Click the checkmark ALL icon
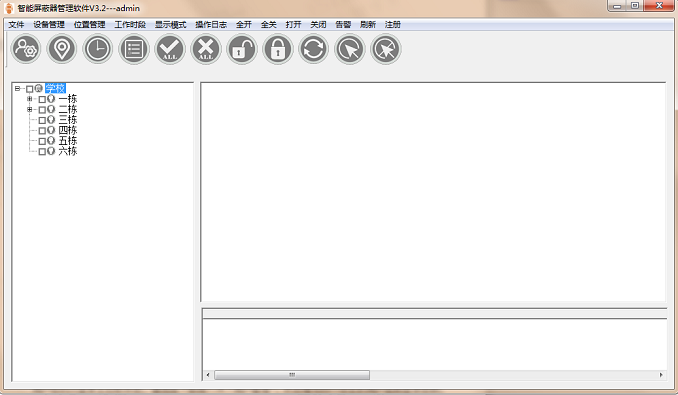 coord(170,49)
